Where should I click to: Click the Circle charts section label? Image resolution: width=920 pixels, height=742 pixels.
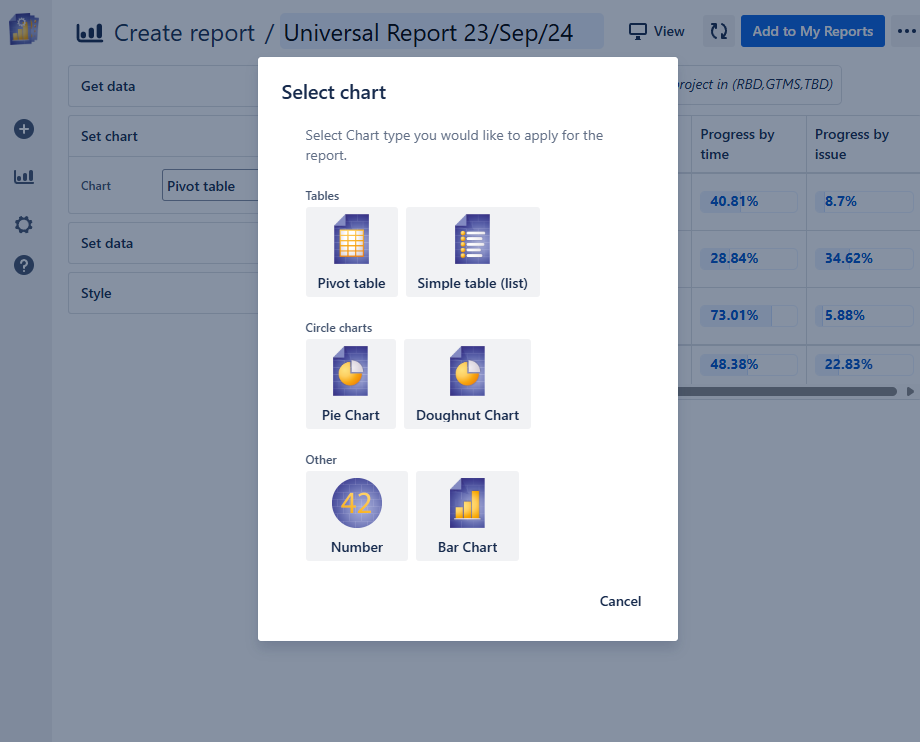click(x=339, y=328)
